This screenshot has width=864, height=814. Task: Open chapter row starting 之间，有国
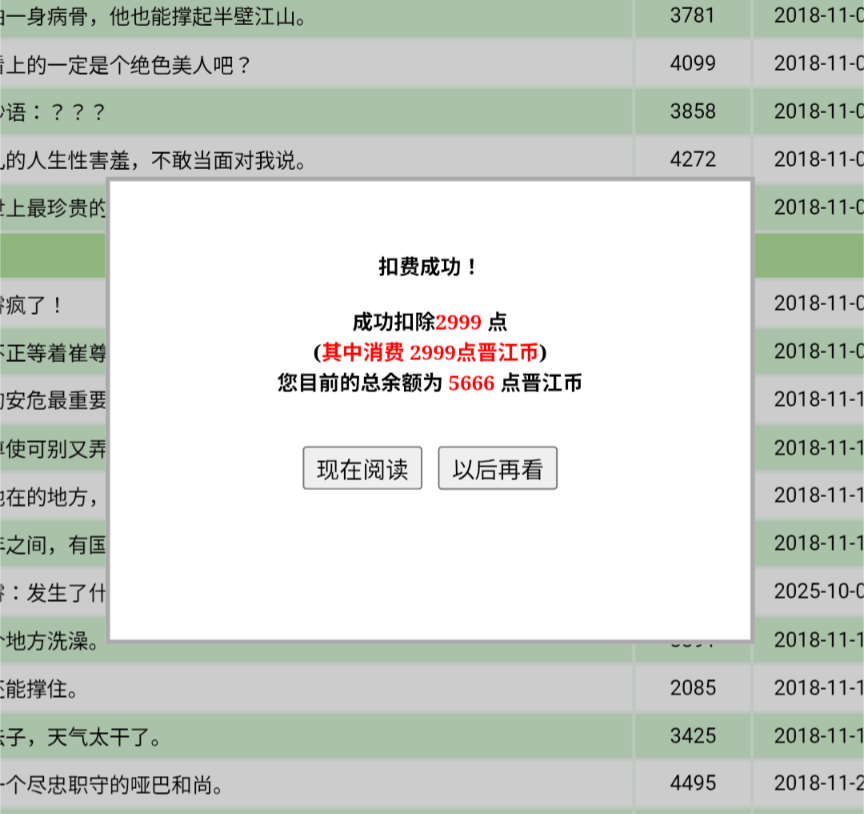click(x=53, y=545)
